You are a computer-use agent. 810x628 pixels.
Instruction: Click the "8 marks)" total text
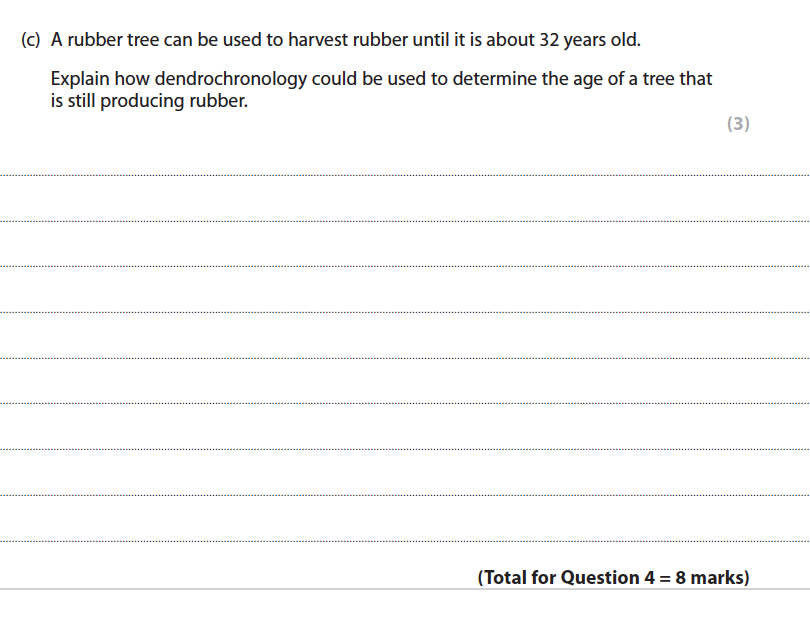(712, 577)
